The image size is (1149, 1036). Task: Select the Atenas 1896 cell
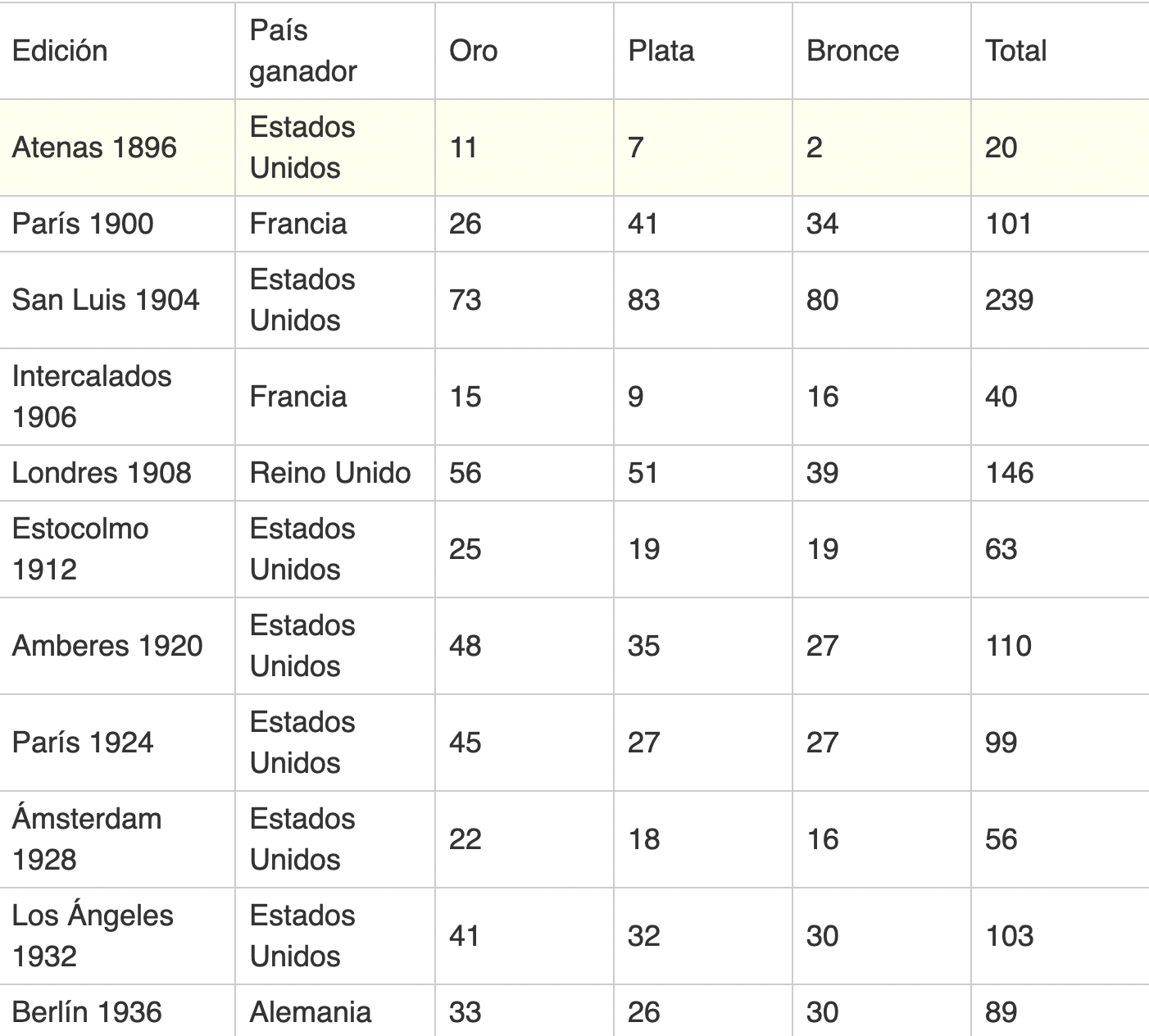coord(117,148)
